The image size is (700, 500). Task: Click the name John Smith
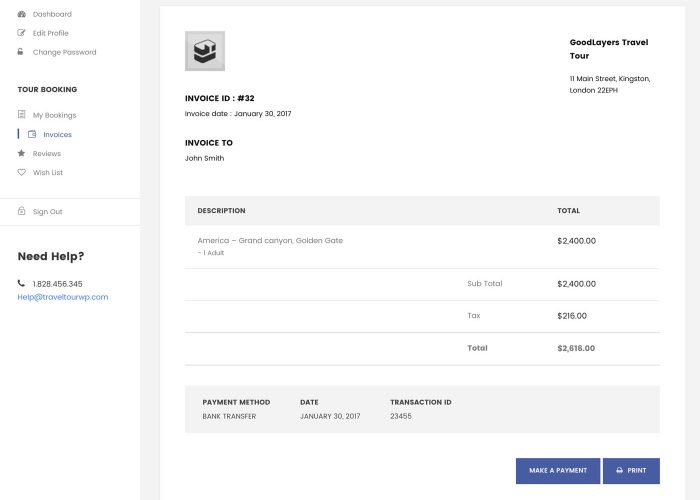[x=204, y=158]
